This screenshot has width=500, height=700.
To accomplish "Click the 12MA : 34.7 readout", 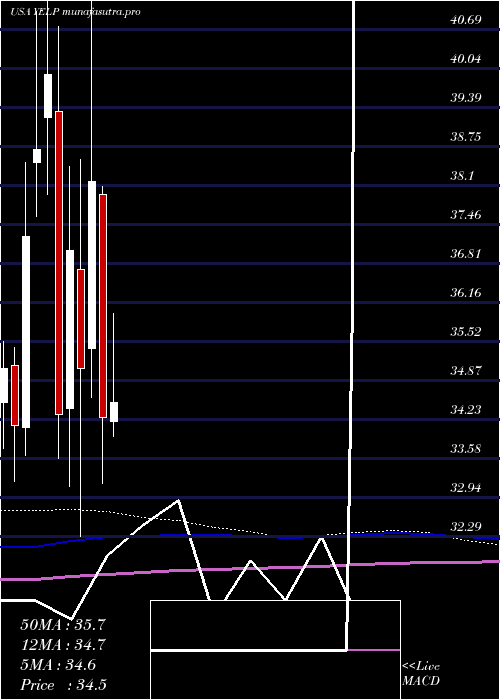I will tap(63, 645).
